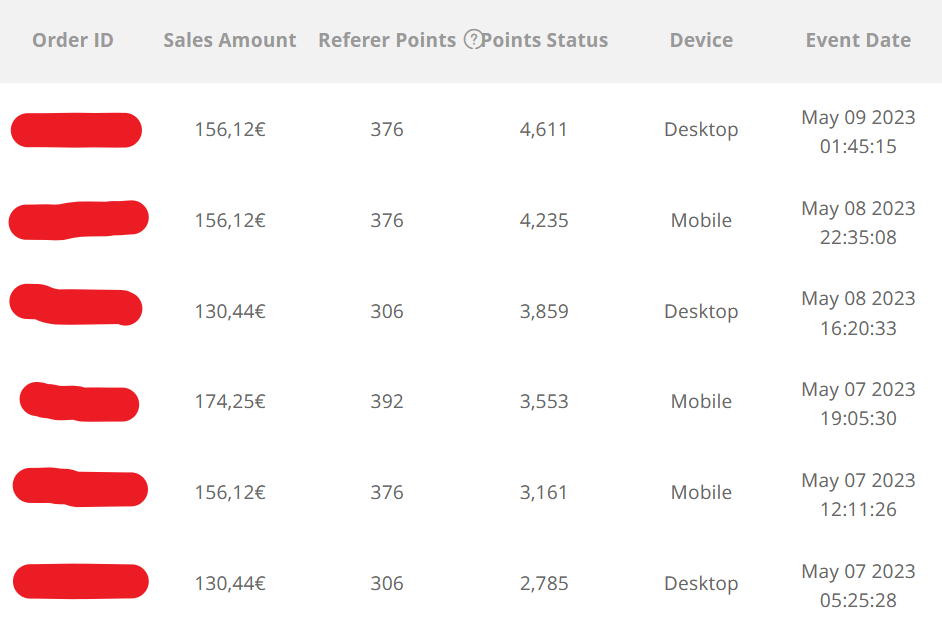Open redacted order ID in first row

[x=76, y=130]
